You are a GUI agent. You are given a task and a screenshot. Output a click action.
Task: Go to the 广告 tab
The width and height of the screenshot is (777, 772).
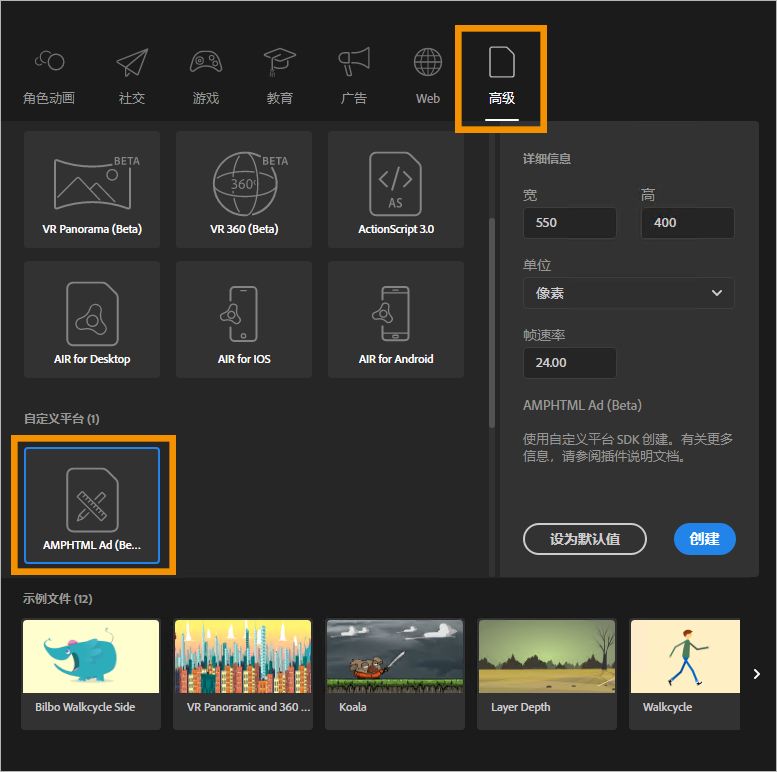pyautogui.click(x=353, y=77)
